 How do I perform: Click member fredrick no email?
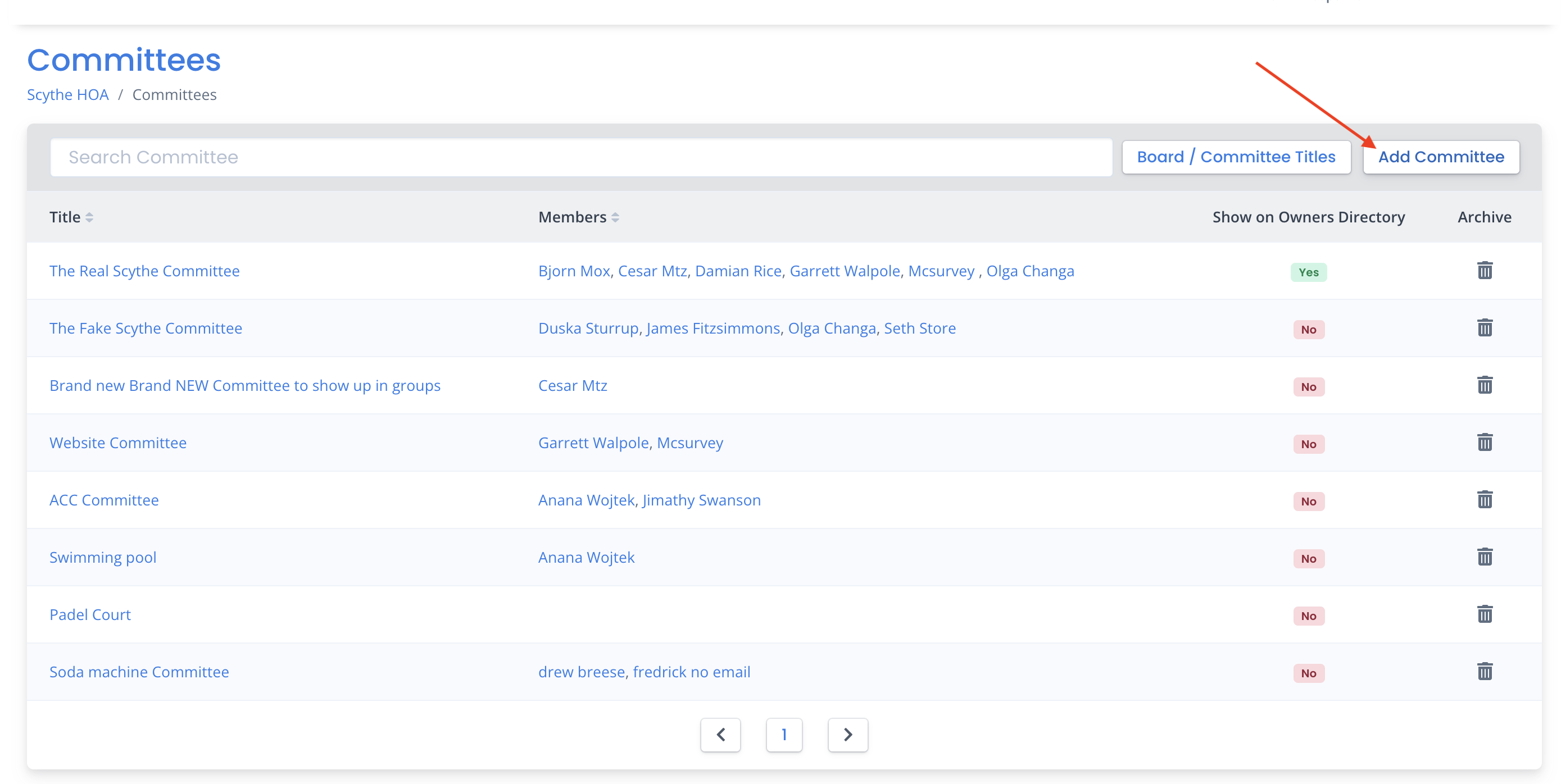coord(691,672)
